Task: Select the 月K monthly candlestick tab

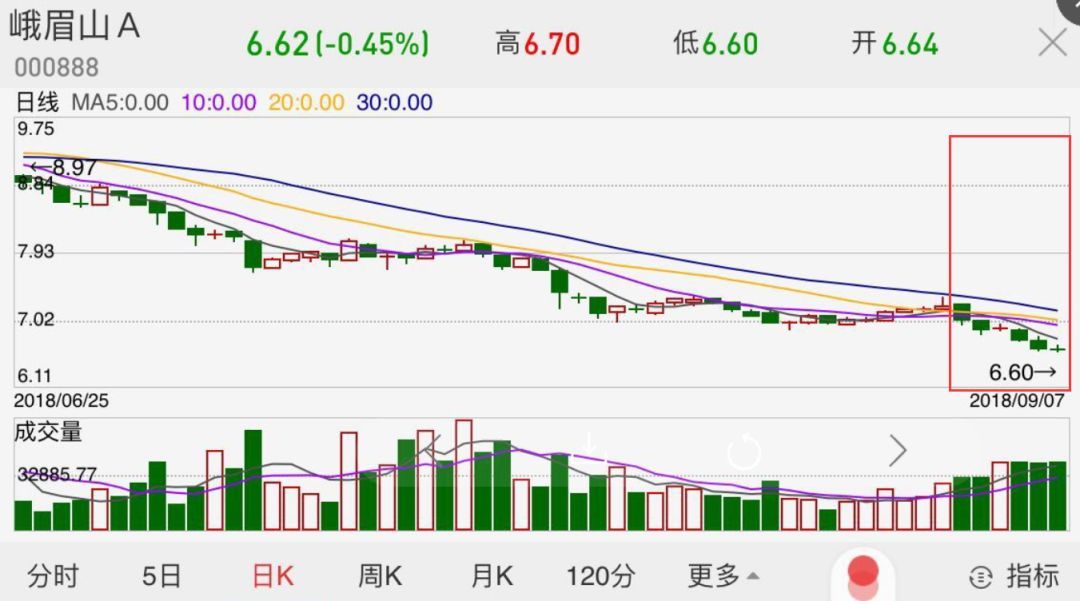Action: pos(491,576)
